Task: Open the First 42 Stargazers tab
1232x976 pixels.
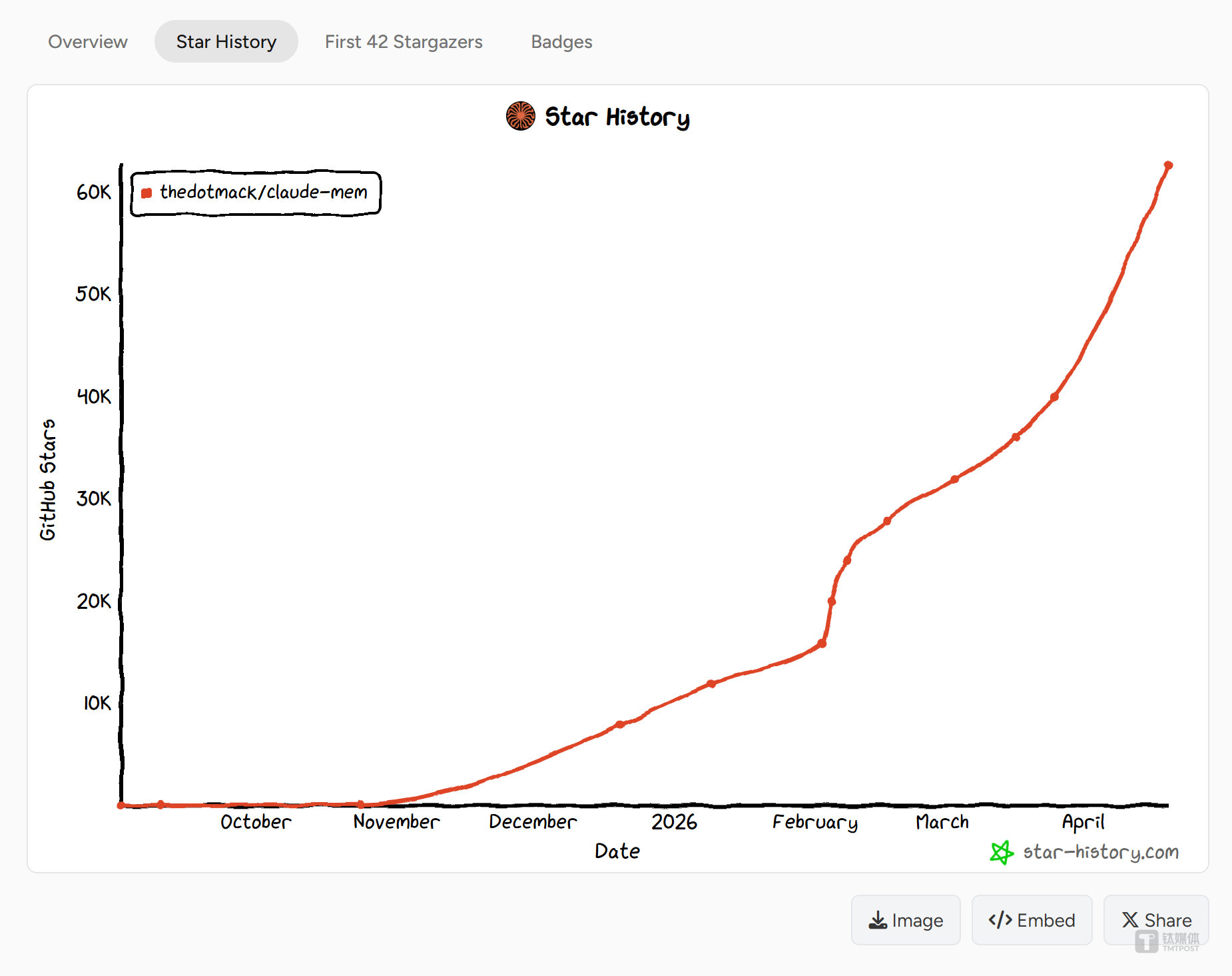Action: click(x=404, y=41)
